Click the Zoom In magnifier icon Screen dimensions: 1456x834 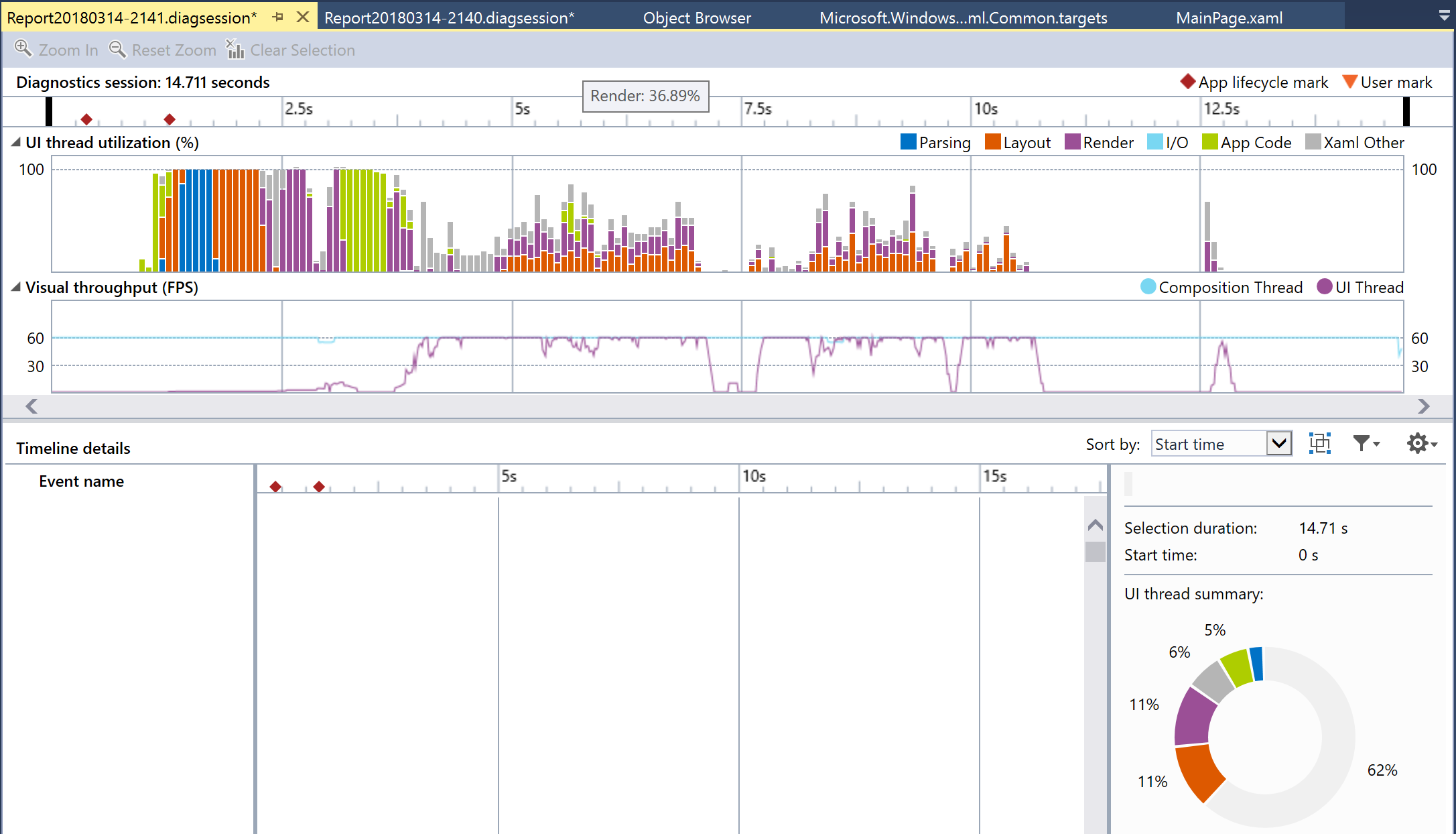click(23, 49)
